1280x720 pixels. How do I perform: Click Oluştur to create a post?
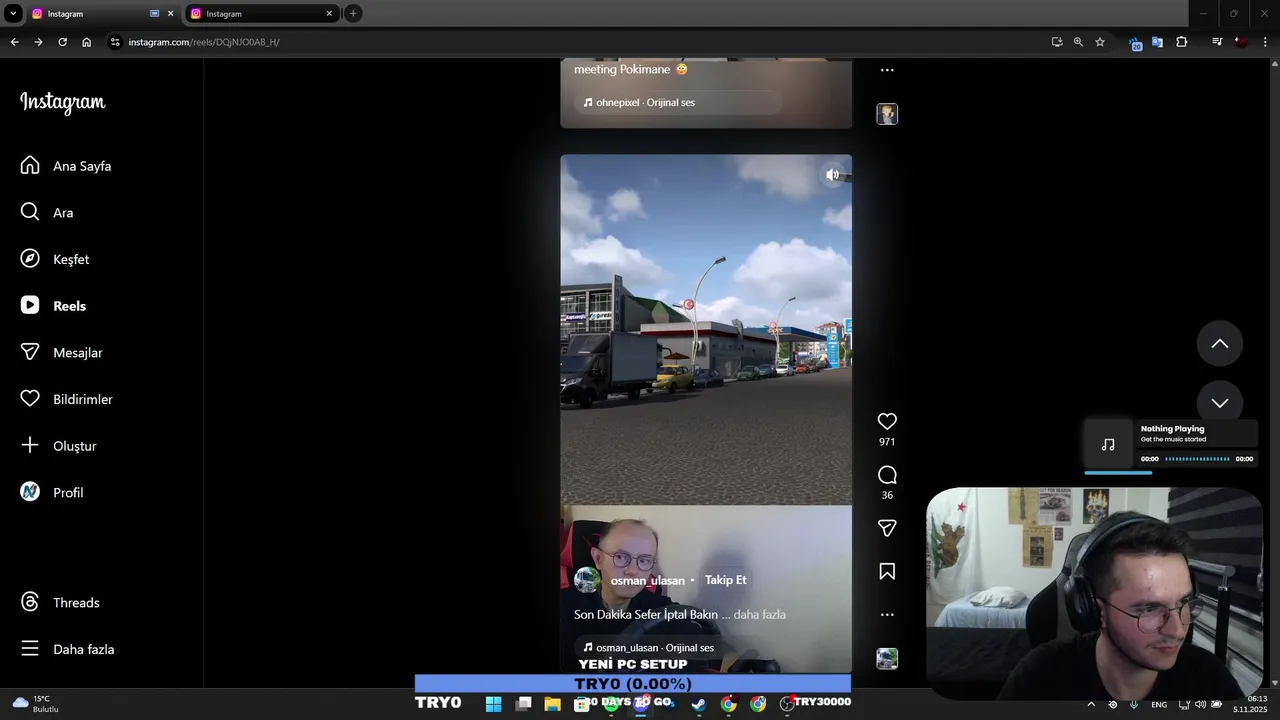coord(59,446)
